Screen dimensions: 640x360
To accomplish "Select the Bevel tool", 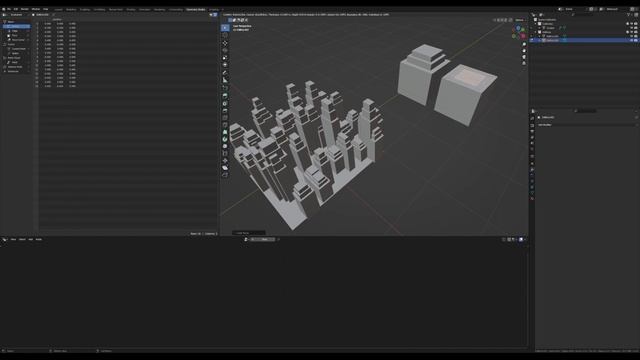I will tap(225, 110).
